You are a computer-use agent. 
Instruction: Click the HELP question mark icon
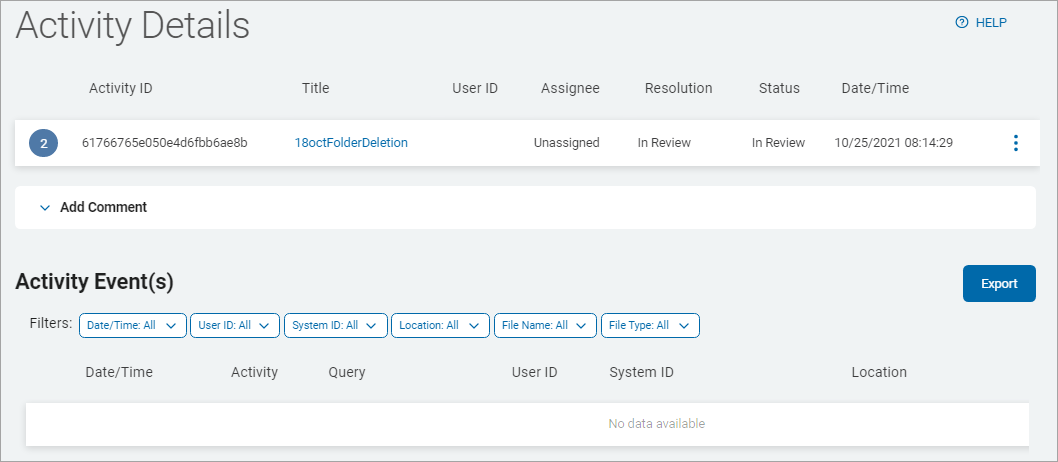[962, 22]
